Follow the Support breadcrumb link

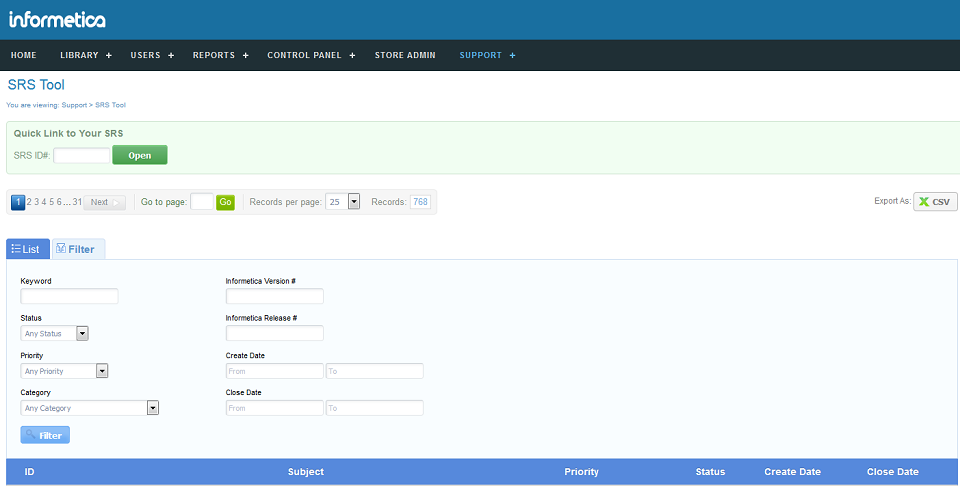[x=74, y=105]
